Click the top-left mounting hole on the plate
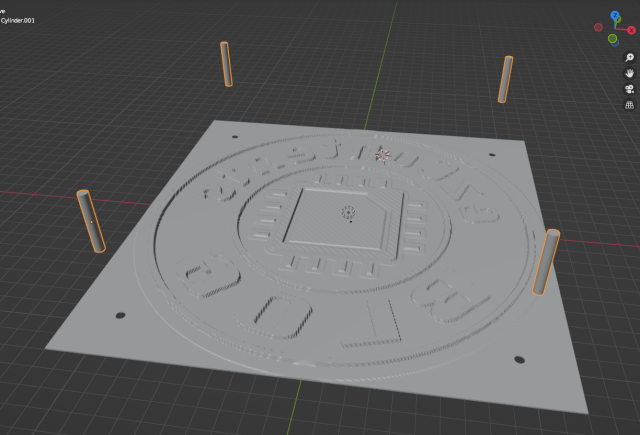This screenshot has width=640, height=435. [x=234, y=137]
